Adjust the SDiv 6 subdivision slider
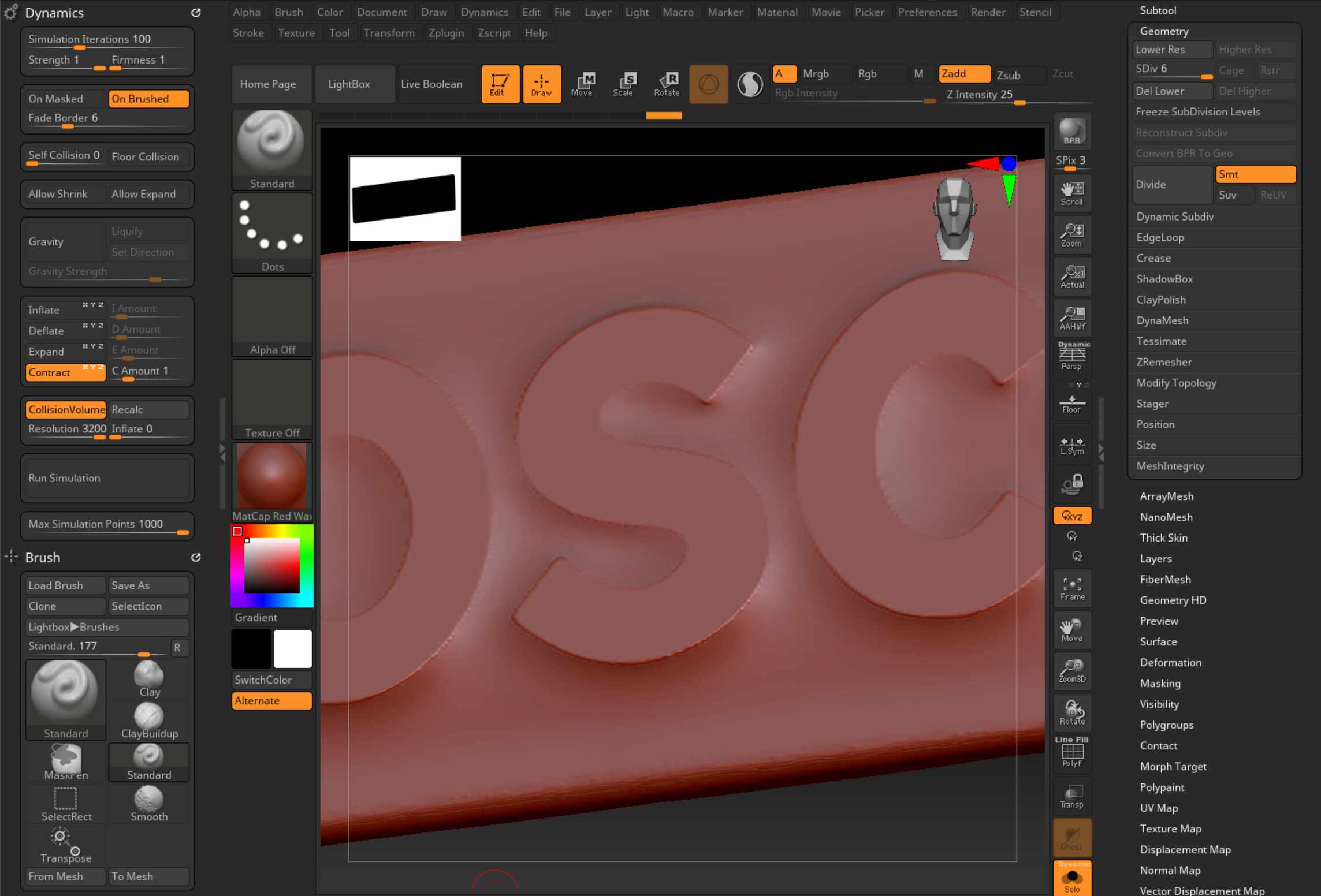The height and width of the screenshot is (896, 1321). point(1173,70)
